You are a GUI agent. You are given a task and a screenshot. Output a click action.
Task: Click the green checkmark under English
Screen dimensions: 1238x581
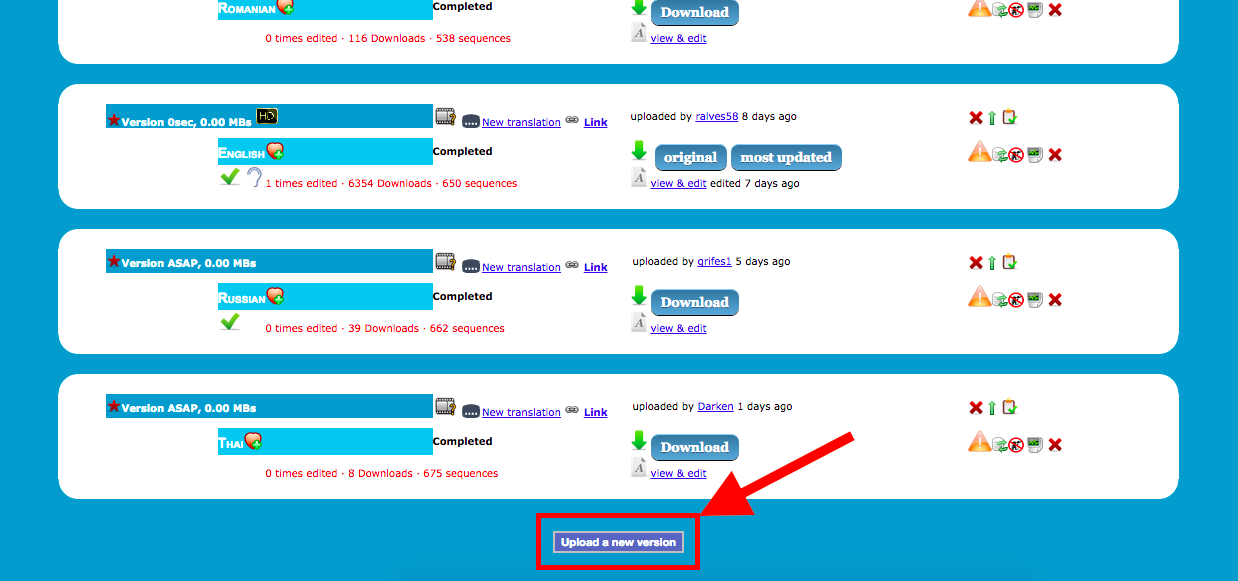click(230, 177)
